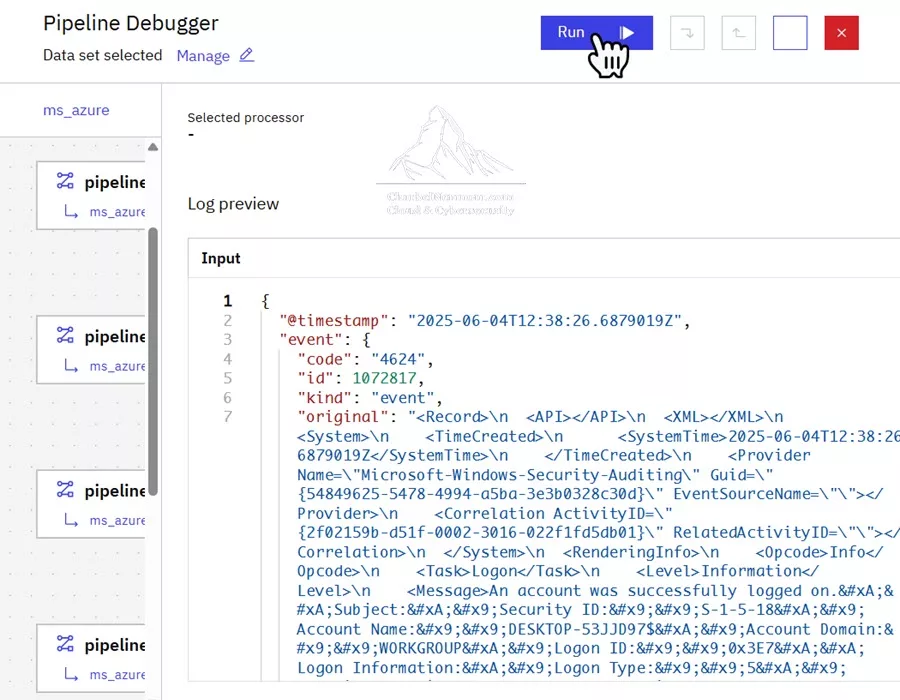The height and width of the screenshot is (700, 900).
Task: Select the ms_azure tab in sidebar
Action: [x=76, y=110]
